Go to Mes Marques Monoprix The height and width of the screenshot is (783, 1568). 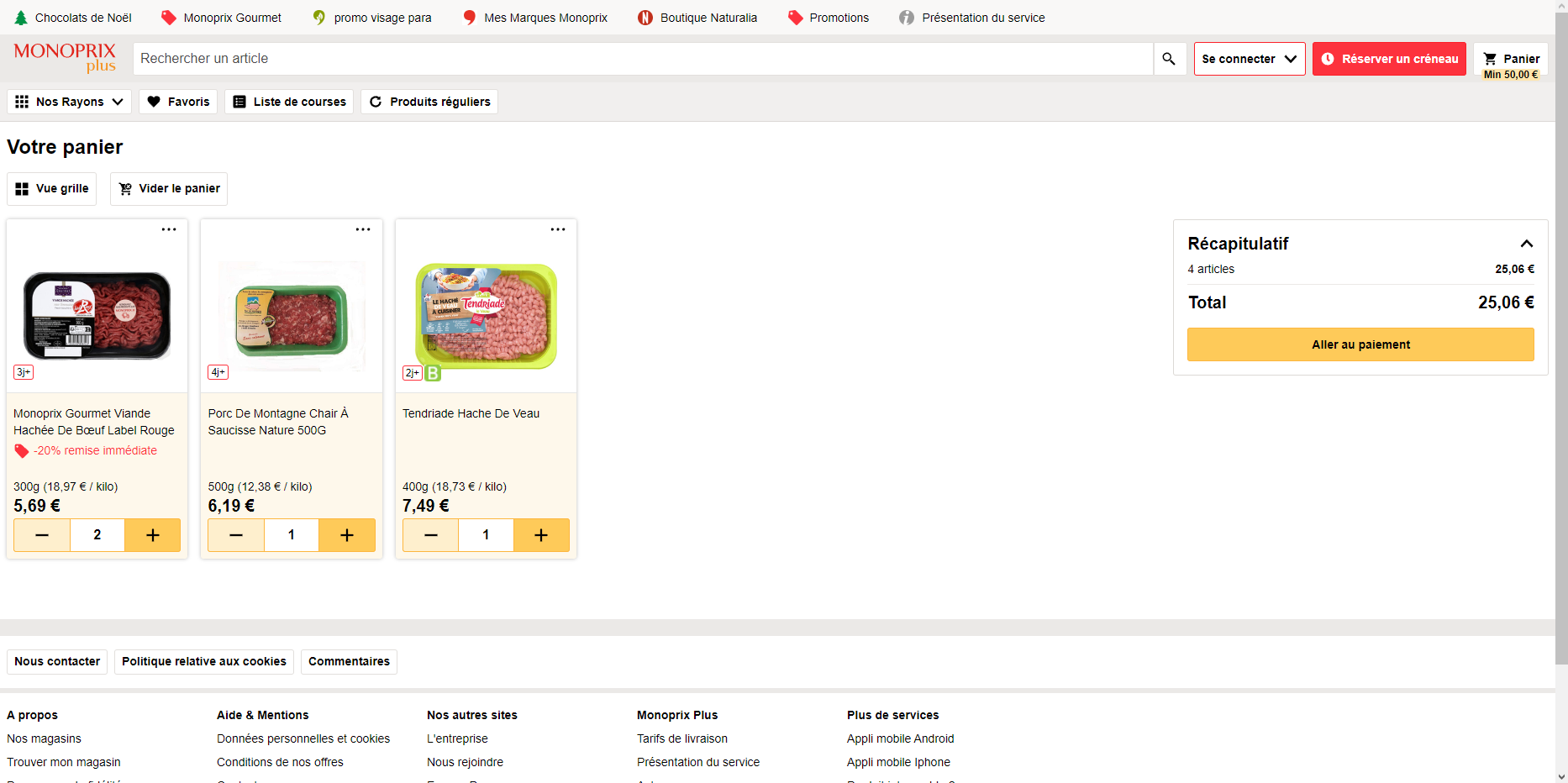[535, 18]
